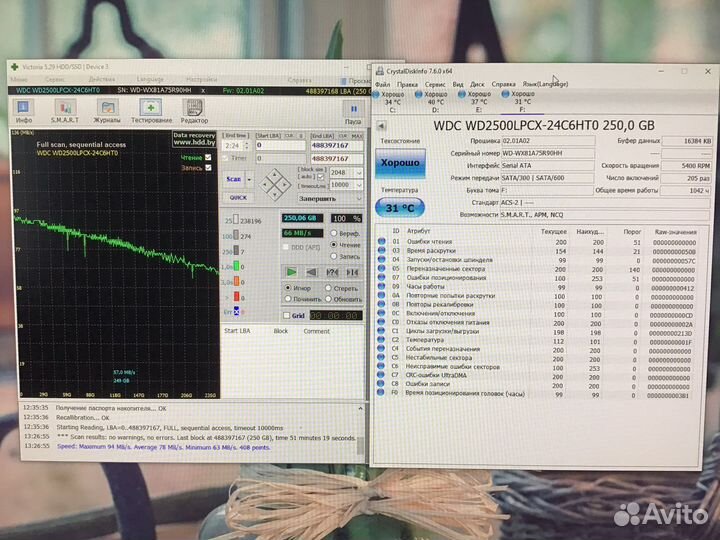Toggle the Чтение graph checkbox
720x540 pixels.
point(209,157)
